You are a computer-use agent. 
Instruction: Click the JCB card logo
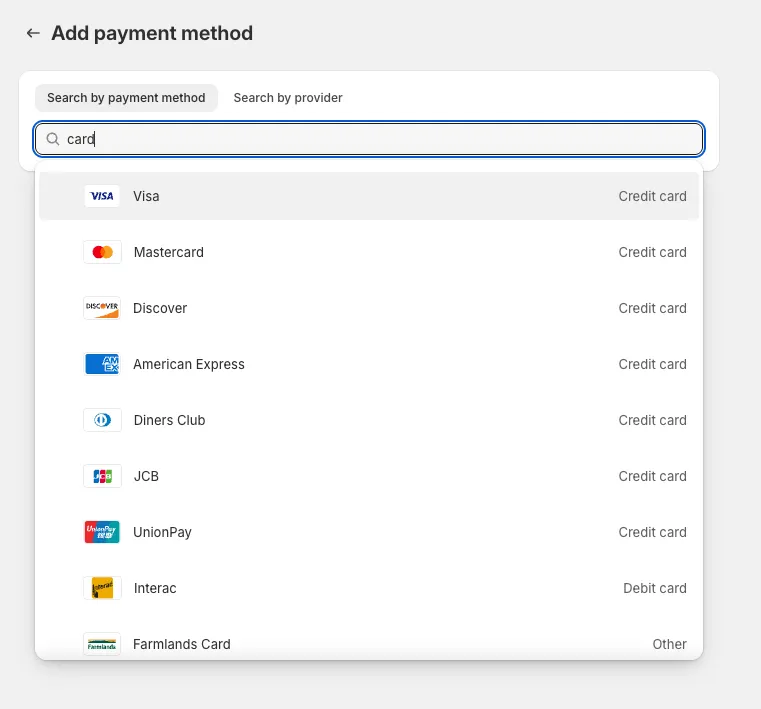tap(102, 476)
